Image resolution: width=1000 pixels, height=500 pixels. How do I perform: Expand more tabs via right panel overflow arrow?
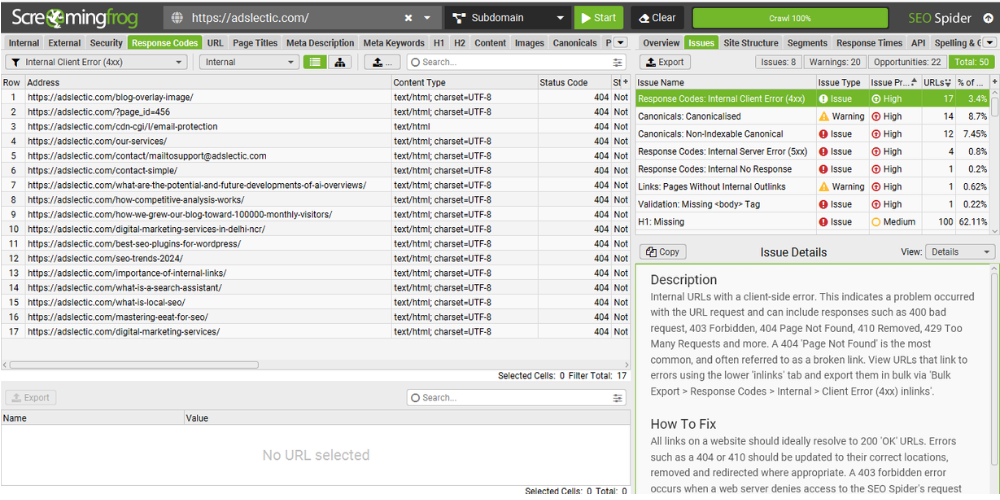coord(989,43)
